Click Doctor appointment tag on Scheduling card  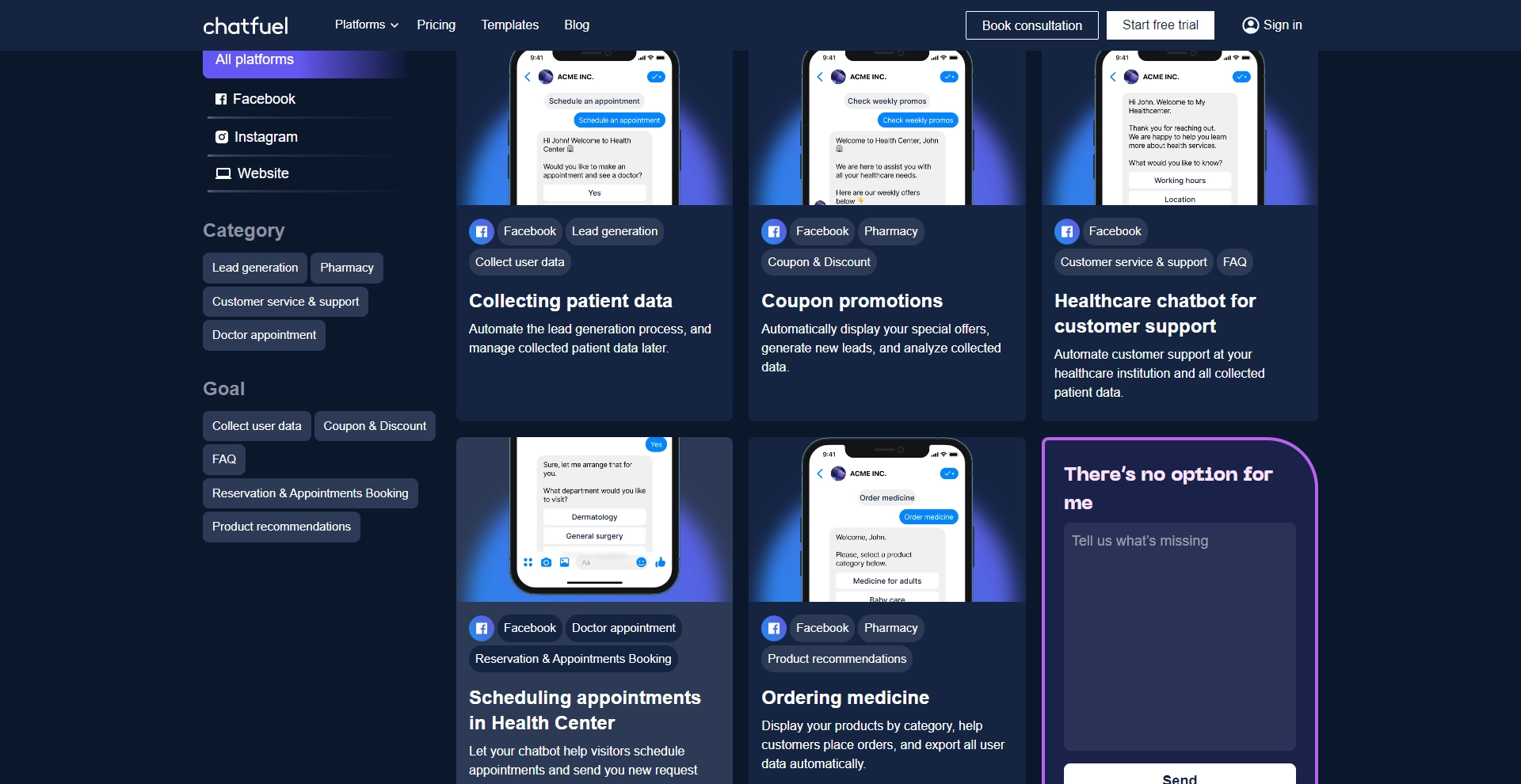pos(623,628)
